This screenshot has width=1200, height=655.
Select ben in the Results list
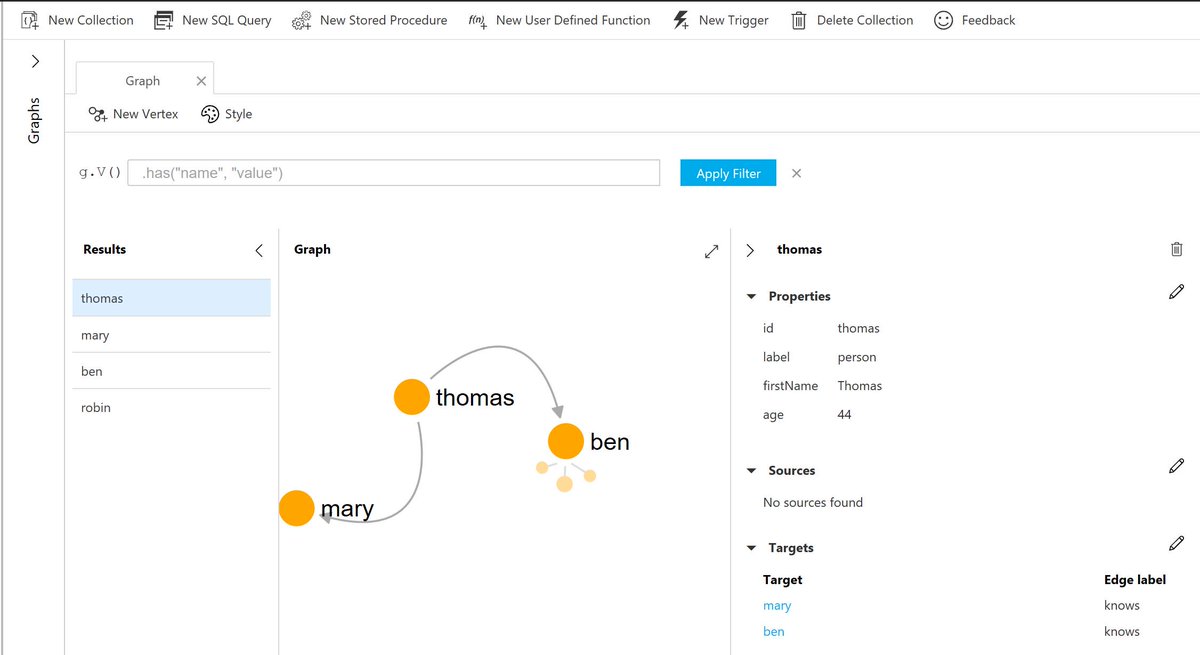pos(172,371)
